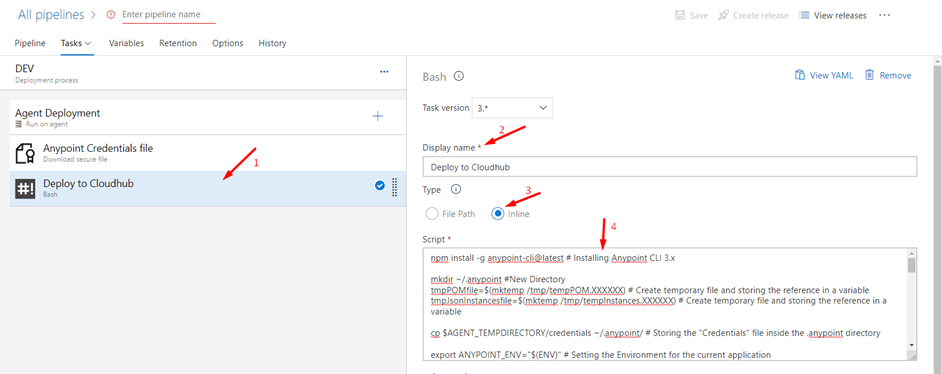Open the Task version dropdown

512,108
